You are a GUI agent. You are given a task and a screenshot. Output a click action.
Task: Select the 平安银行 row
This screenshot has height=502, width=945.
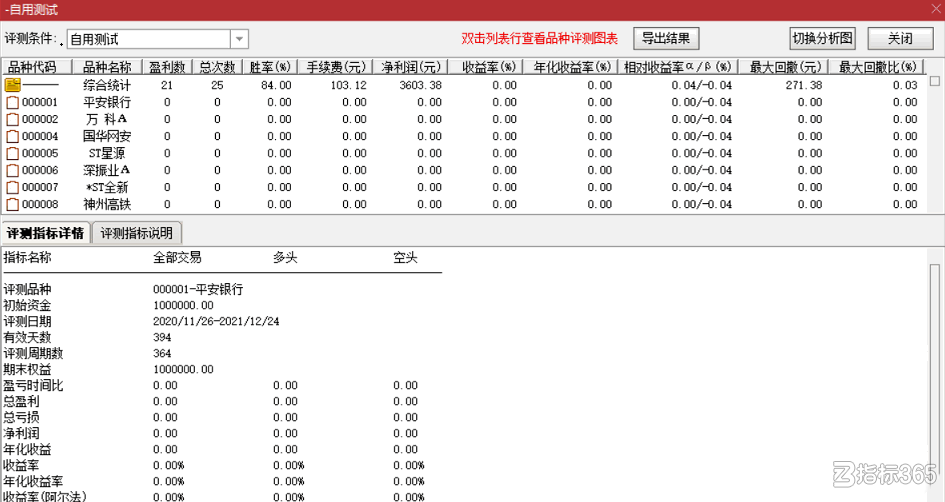tap(464, 102)
